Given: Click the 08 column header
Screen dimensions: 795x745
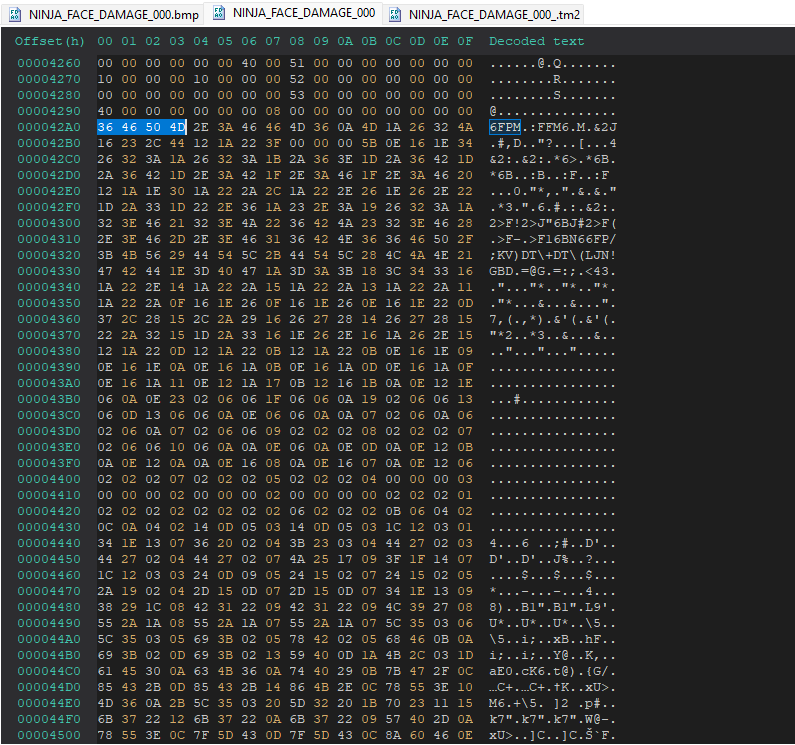Looking at the screenshot, I should pyautogui.click(x=297, y=41).
